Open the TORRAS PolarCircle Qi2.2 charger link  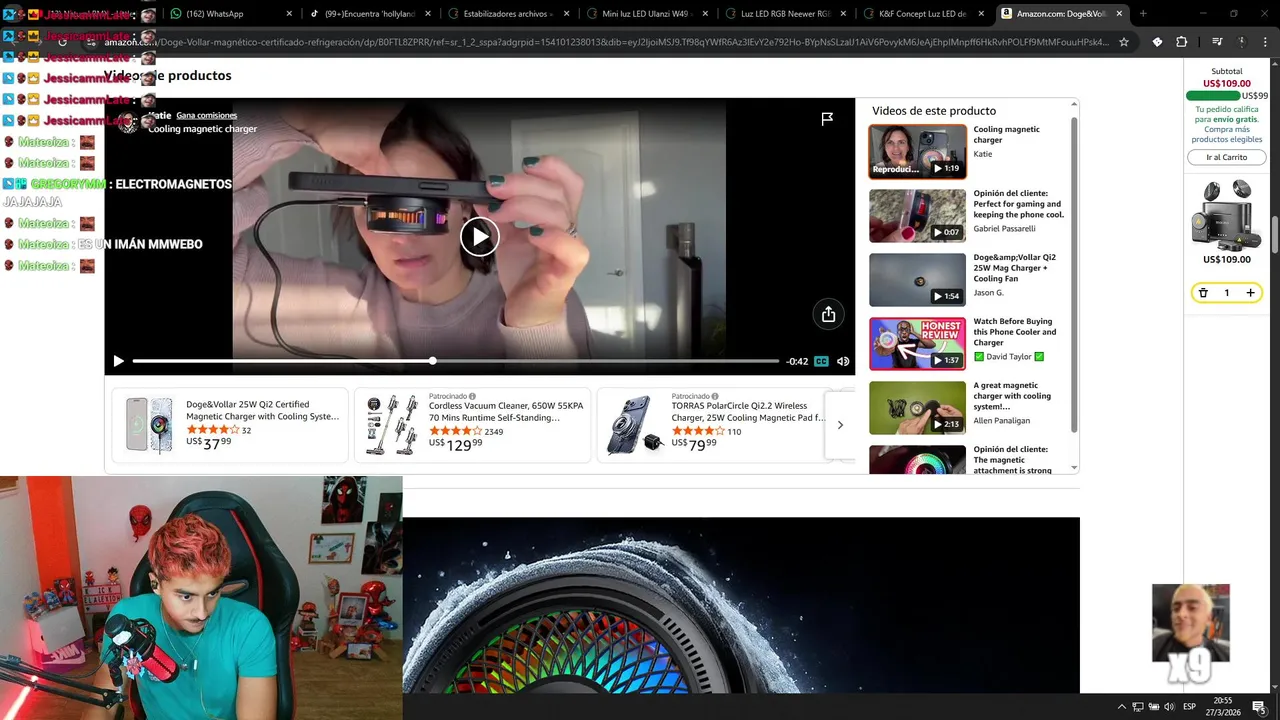pyautogui.click(x=748, y=412)
